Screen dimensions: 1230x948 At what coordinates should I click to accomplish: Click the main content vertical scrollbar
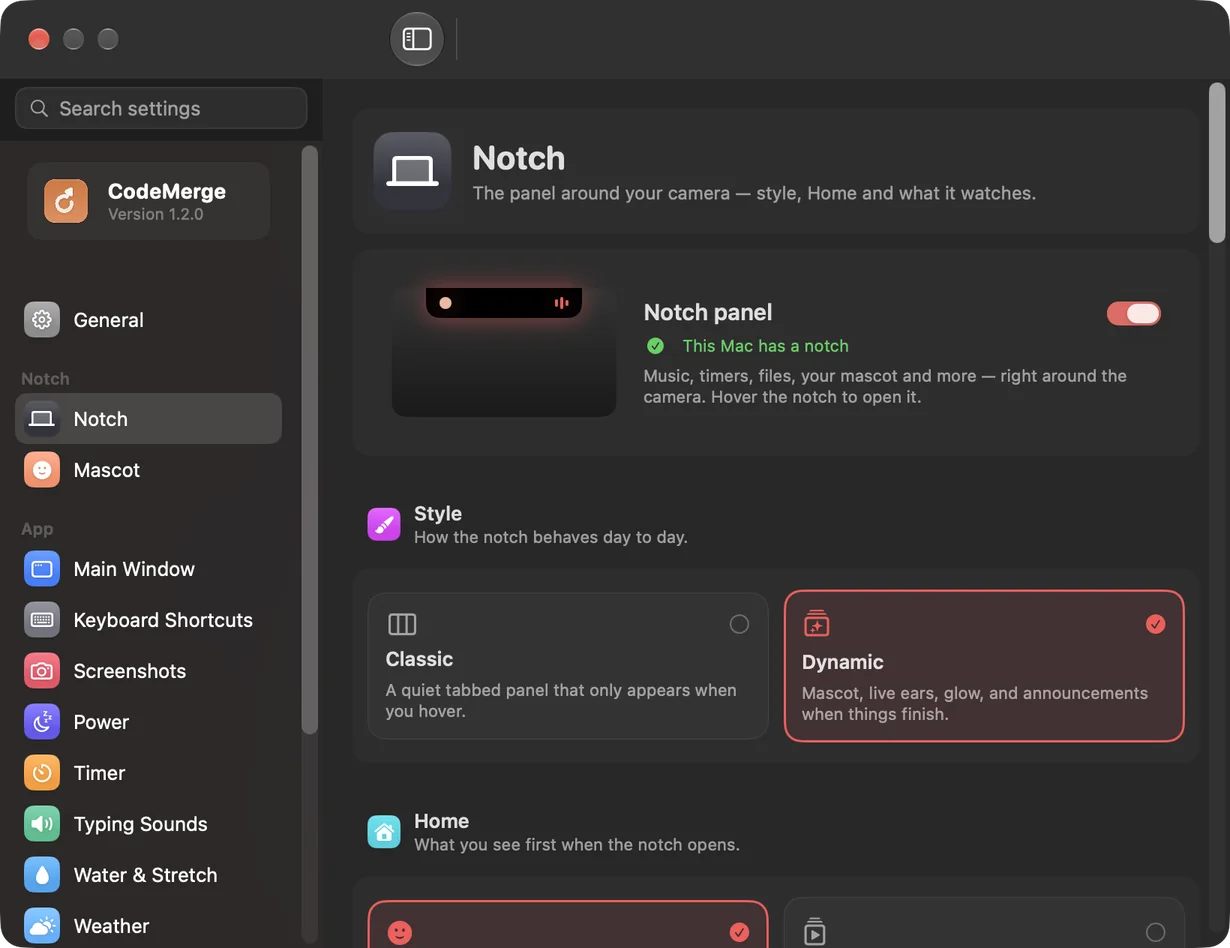pos(1217,163)
